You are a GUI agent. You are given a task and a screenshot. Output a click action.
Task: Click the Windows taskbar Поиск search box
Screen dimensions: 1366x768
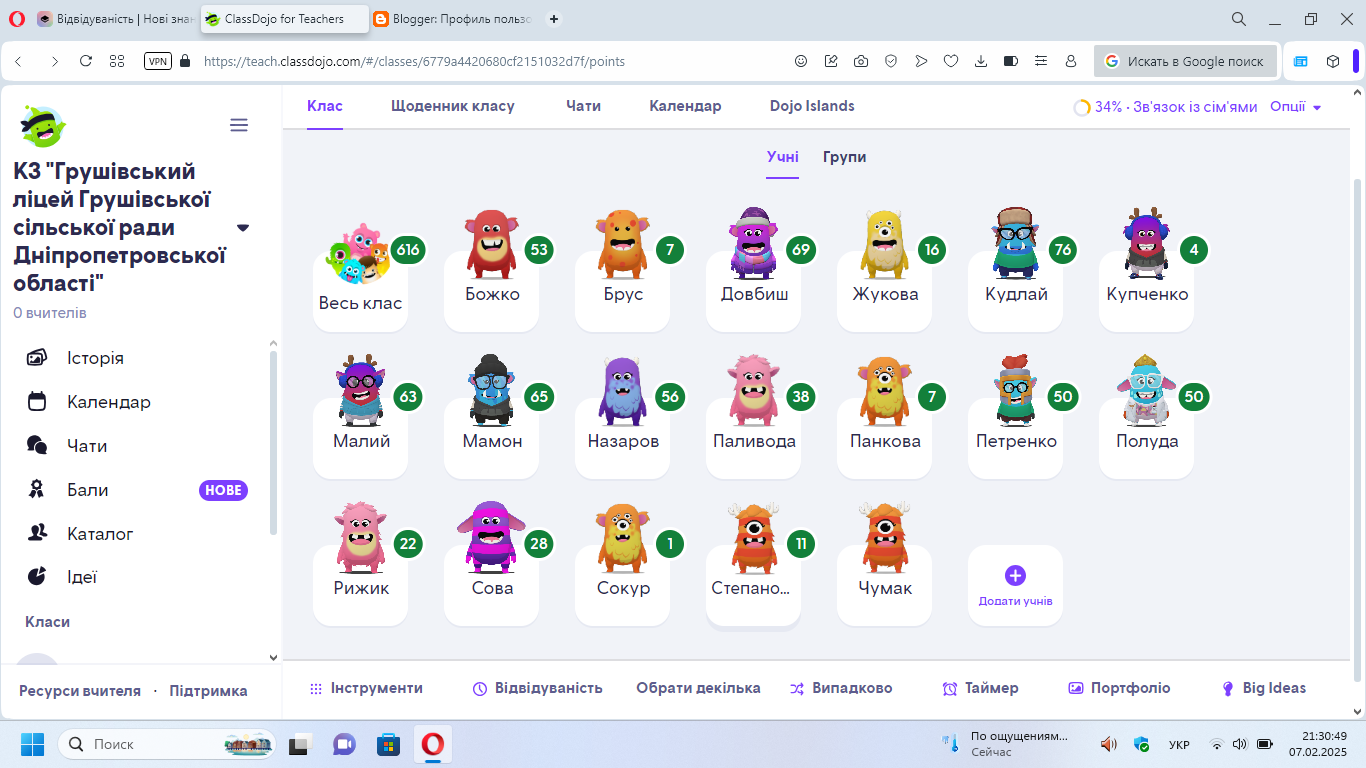tap(167, 744)
